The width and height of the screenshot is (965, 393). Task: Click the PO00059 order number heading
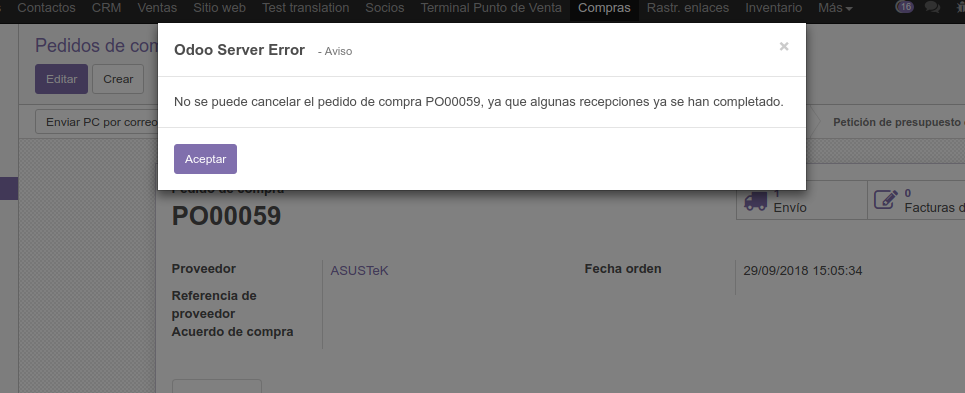(226, 216)
